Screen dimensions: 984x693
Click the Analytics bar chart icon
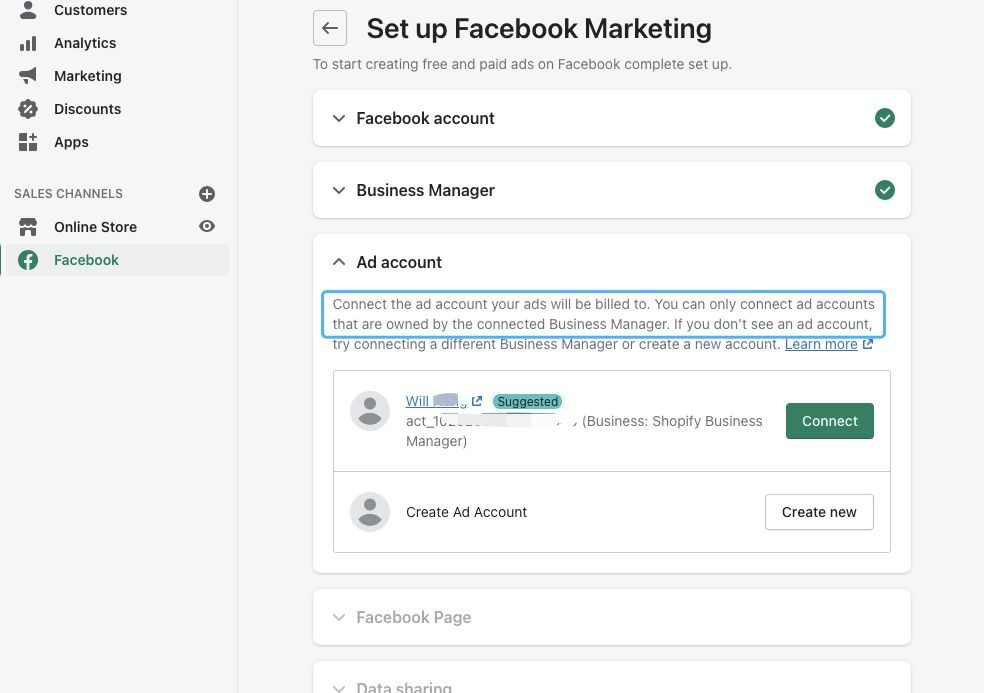[28, 43]
